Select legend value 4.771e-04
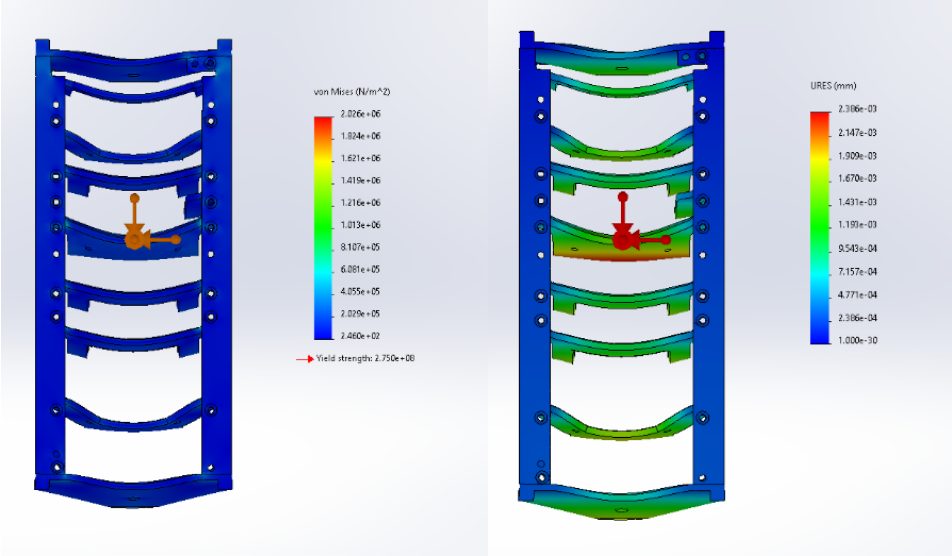The height and width of the screenshot is (556, 952). 857,294
